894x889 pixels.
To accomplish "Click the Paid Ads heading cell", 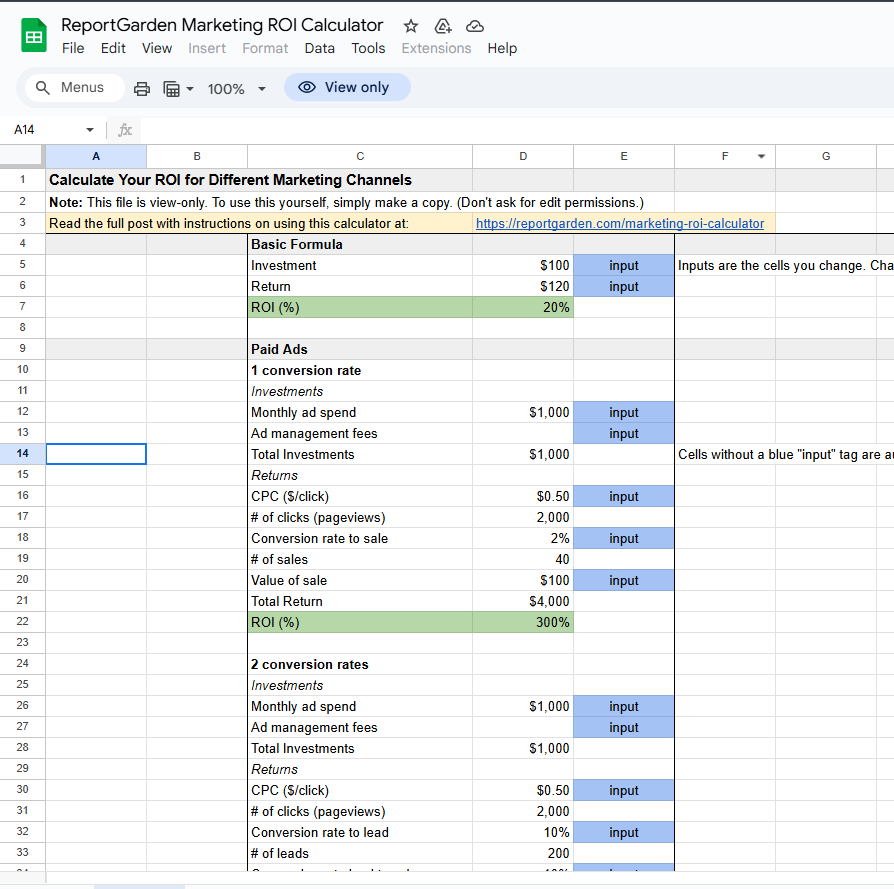I will click(360, 349).
